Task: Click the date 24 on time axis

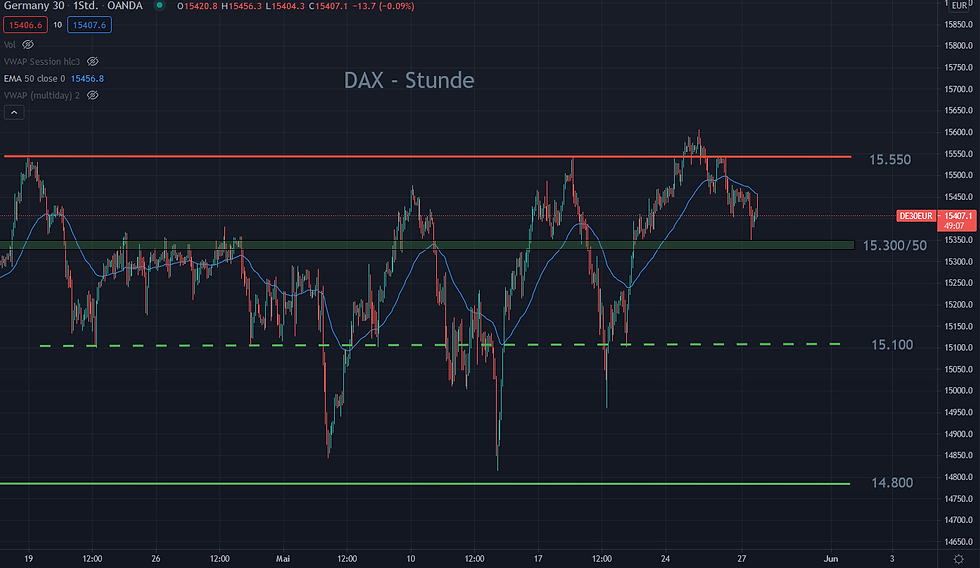Action: point(665,559)
